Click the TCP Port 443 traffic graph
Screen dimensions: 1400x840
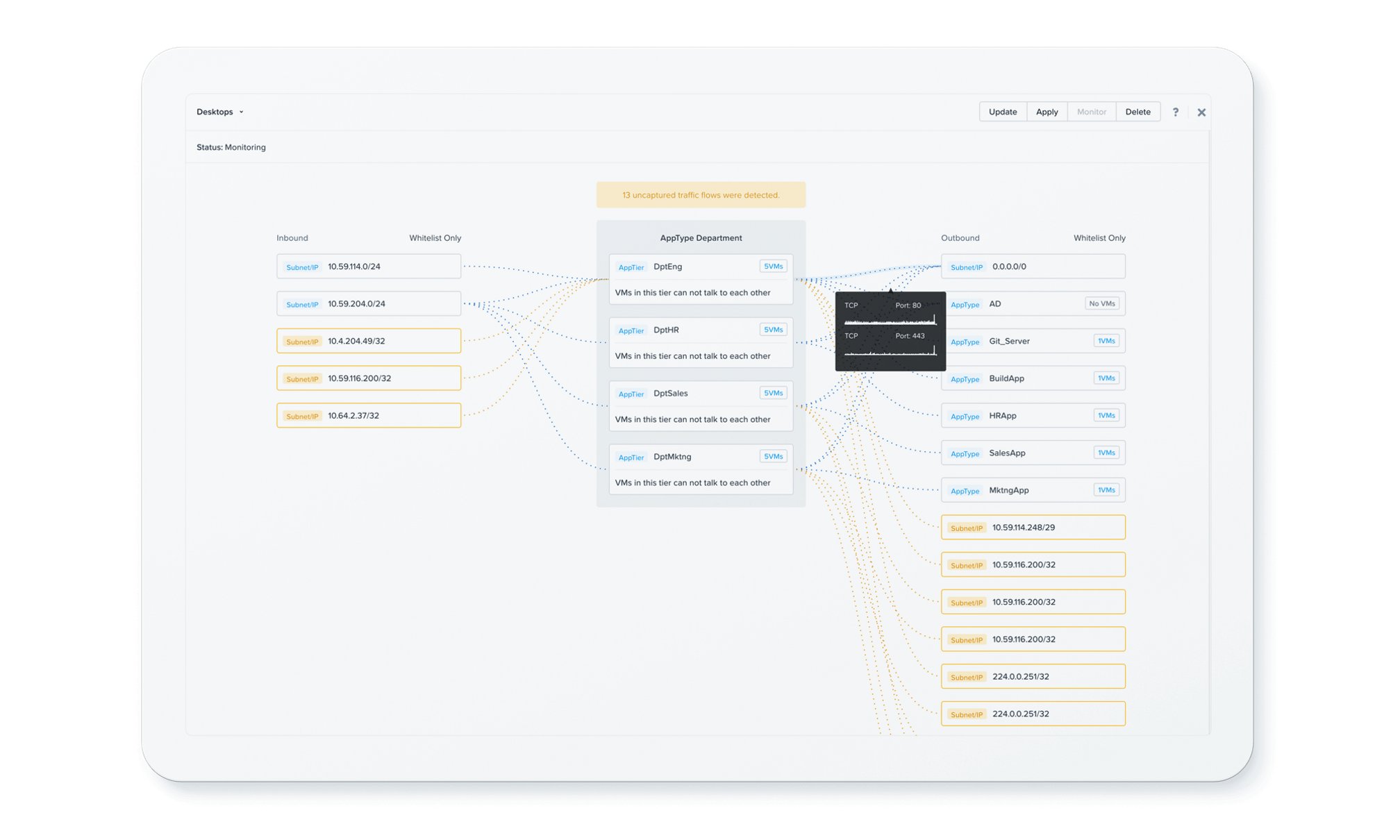tap(890, 351)
